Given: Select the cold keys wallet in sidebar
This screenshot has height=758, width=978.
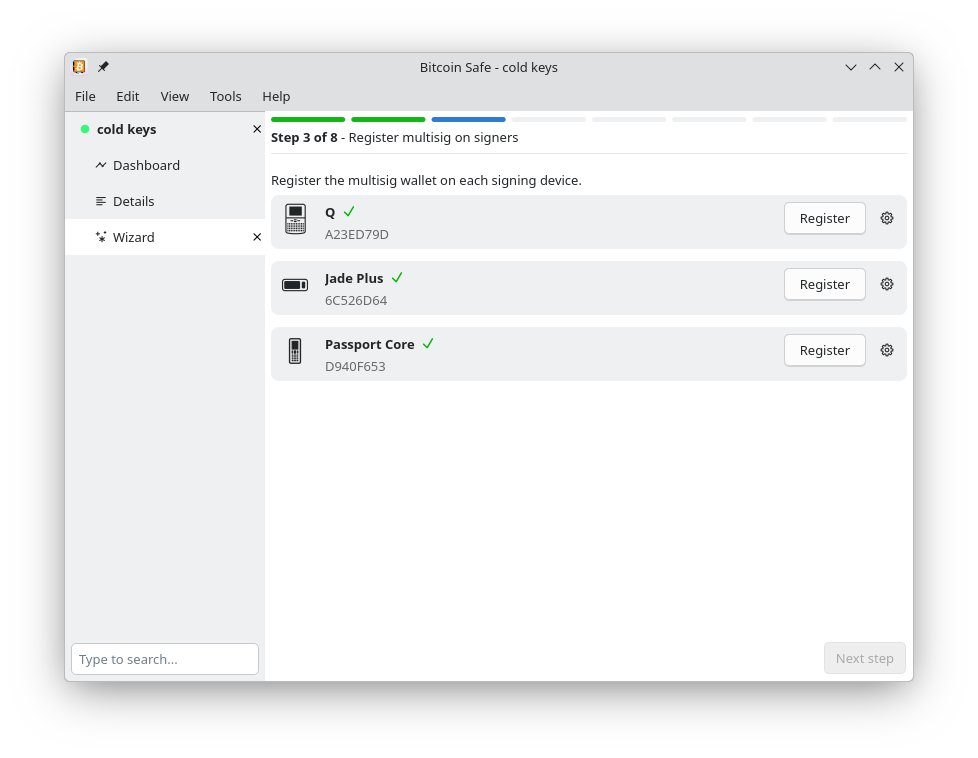Looking at the screenshot, I should tap(165, 129).
